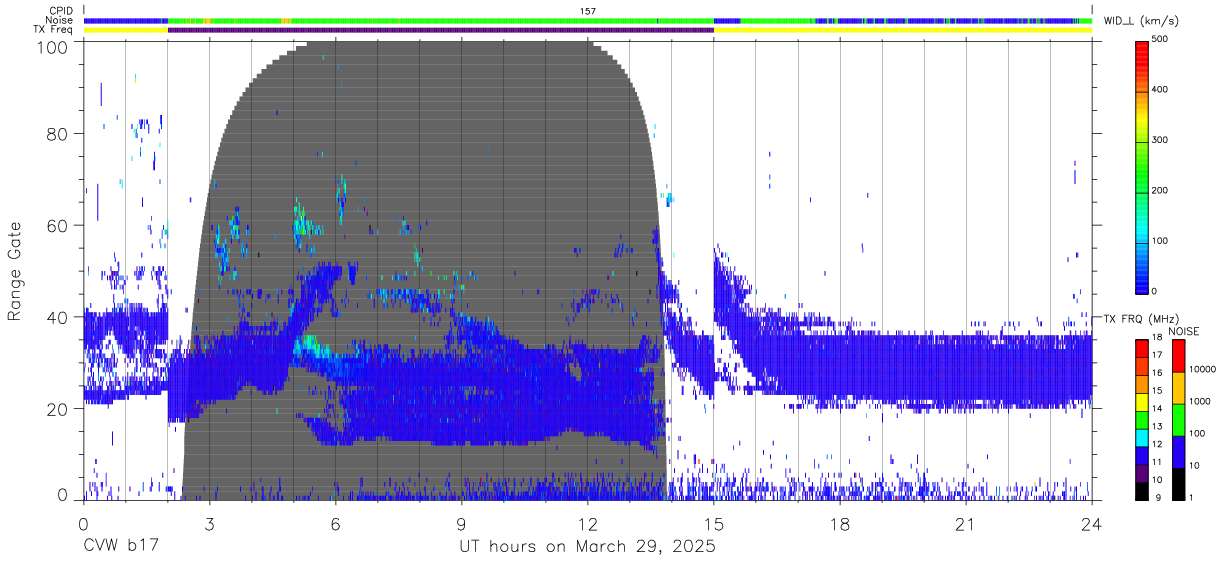Click the 21 tick on UT hours axis
1228x567 pixels.
(965, 524)
